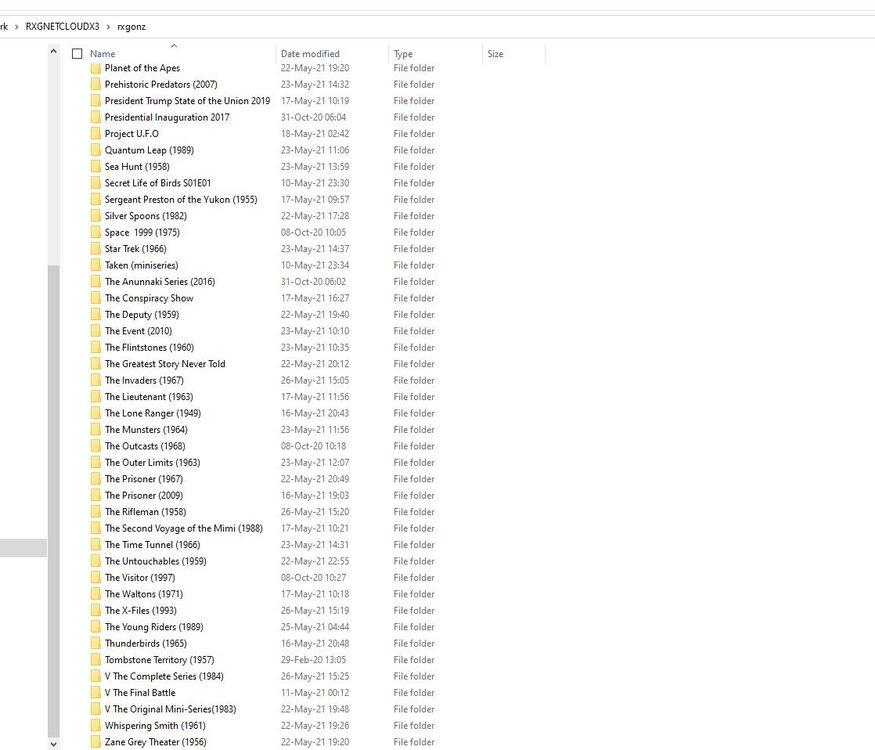Image resolution: width=875 pixels, height=750 pixels.
Task: Click the navigation pane scroll-down arrow
Action: click(54, 743)
